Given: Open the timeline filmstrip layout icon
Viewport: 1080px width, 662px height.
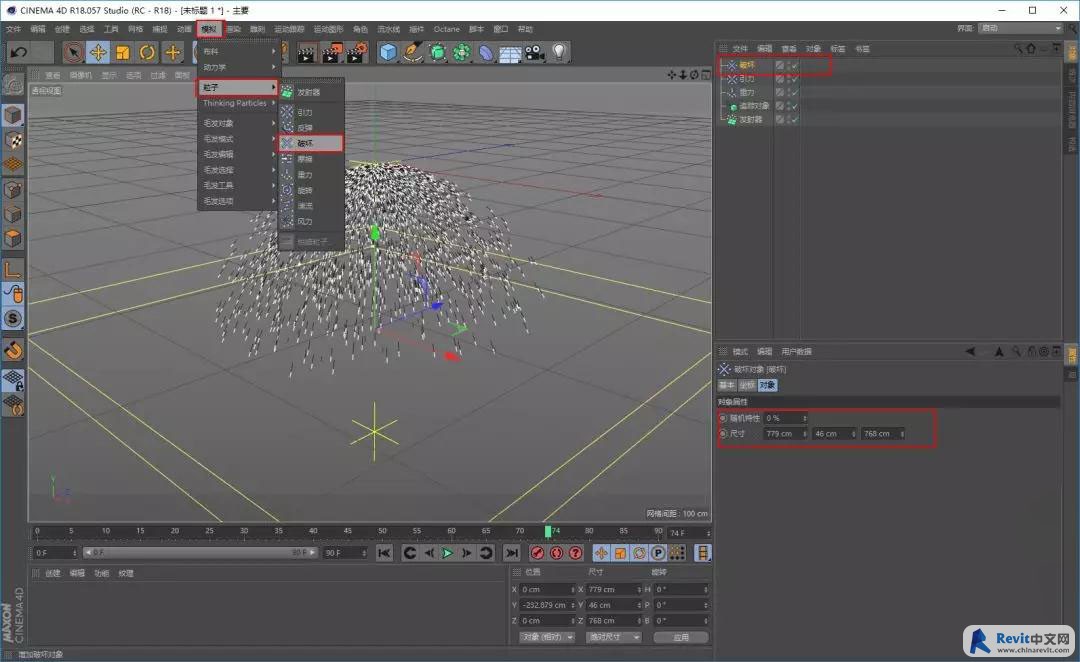Looking at the screenshot, I should point(703,553).
